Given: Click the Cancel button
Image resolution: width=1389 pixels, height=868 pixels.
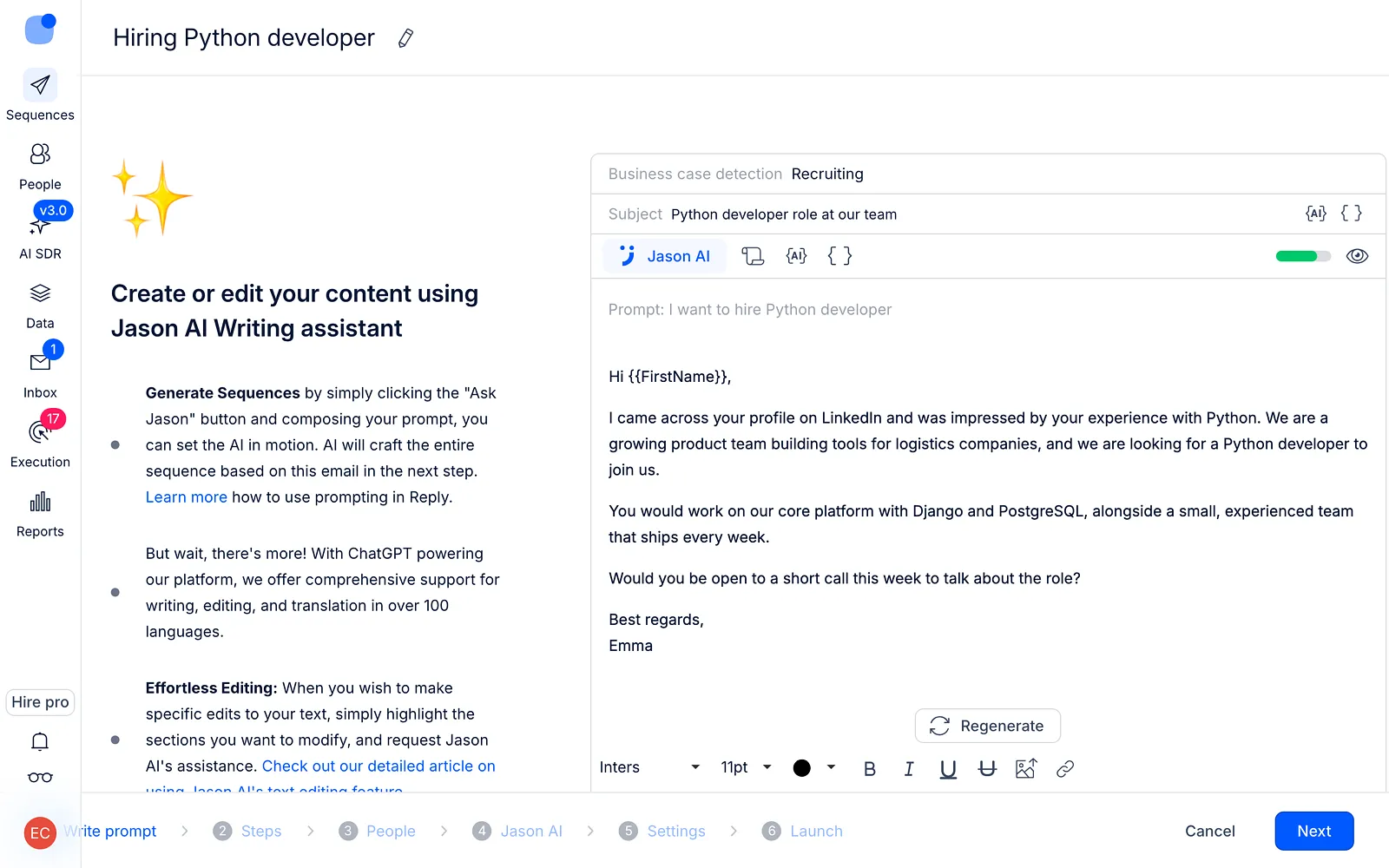Looking at the screenshot, I should pos(1209,831).
